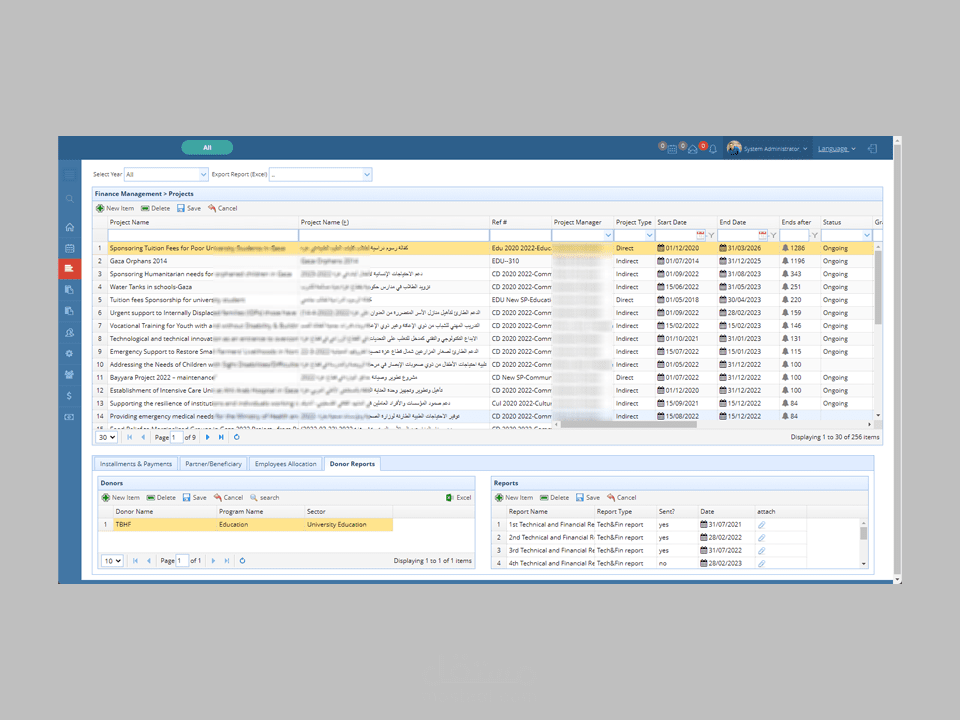Open the hamburger menu in the sidebar
The height and width of the screenshot is (720, 960).
point(69,175)
